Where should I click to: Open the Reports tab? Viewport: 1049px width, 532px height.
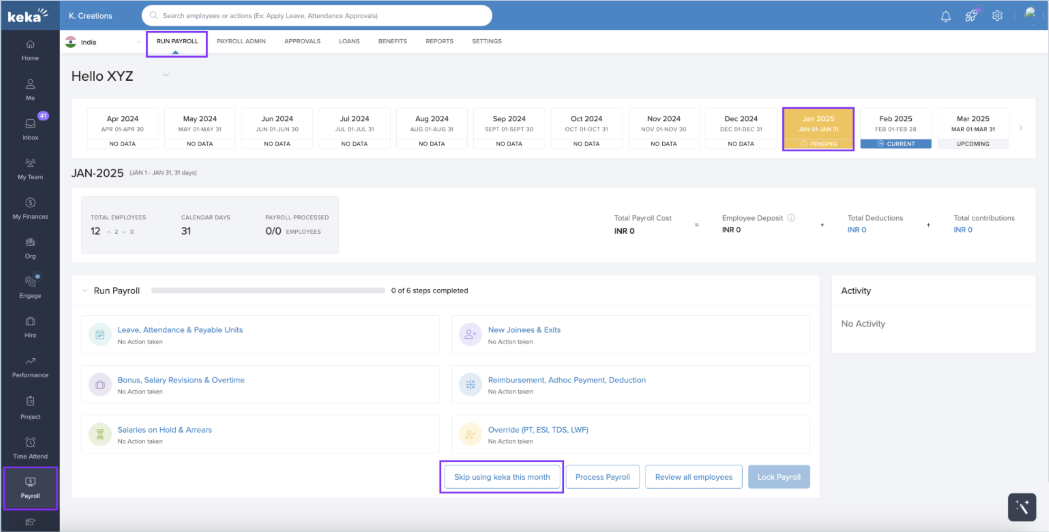point(439,41)
